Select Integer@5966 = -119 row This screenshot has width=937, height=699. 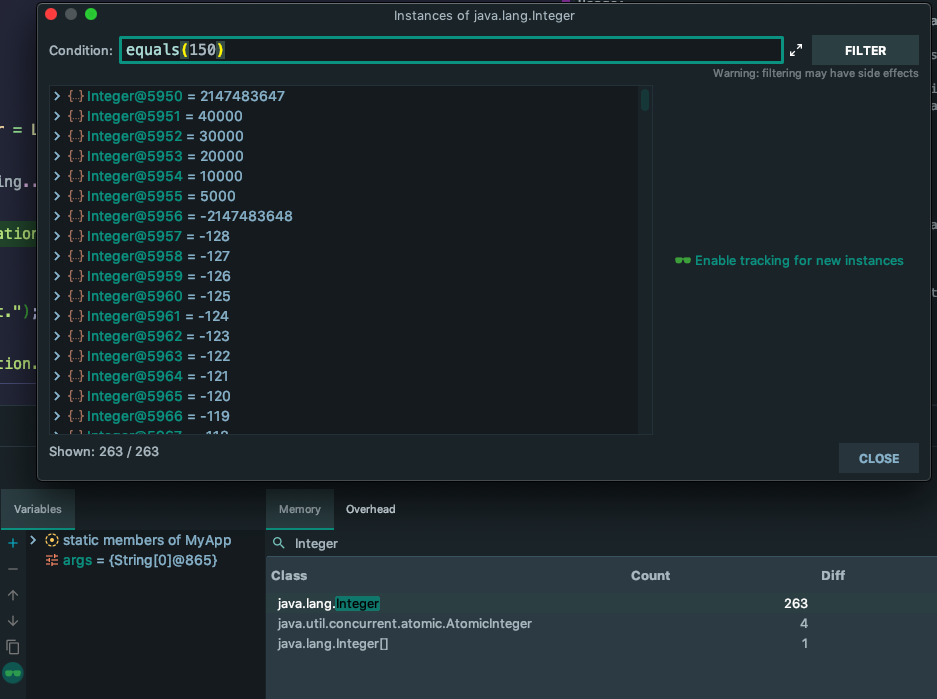pyautogui.click(x=344, y=416)
